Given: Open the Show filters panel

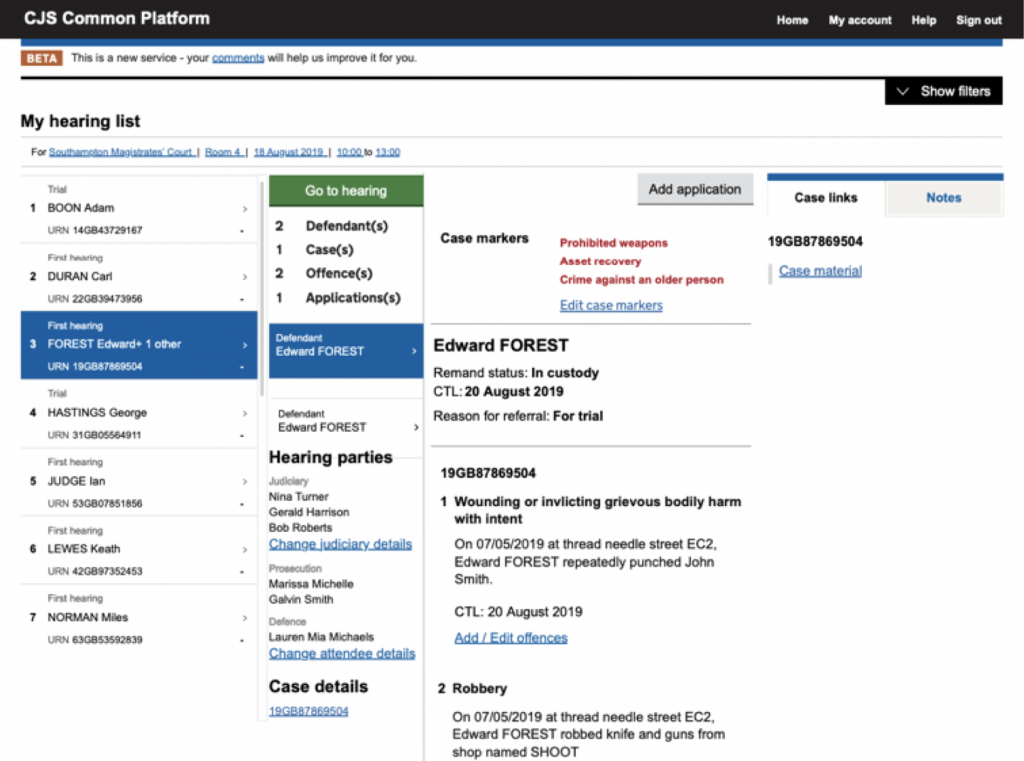Looking at the screenshot, I should click(942, 90).
